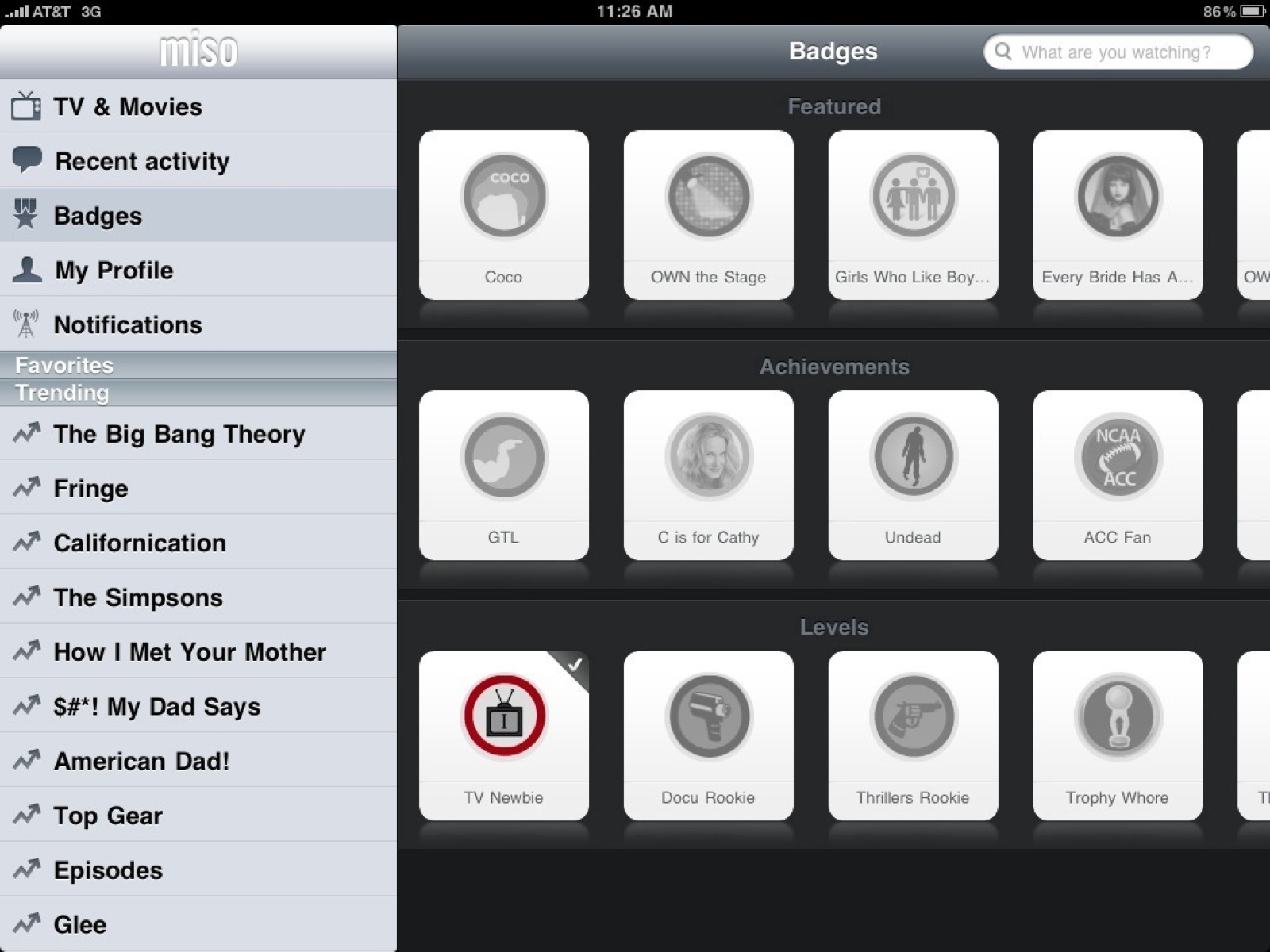Open the earned TV Newbie badge

click(503, 735)
